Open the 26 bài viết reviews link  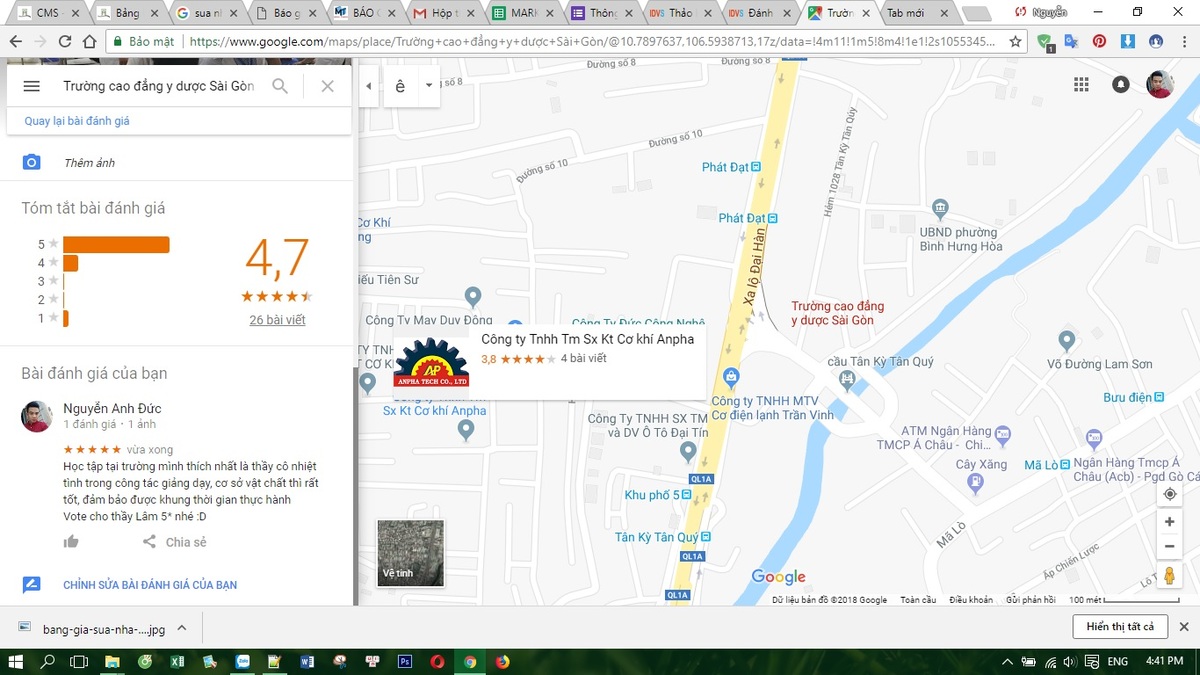point(277,320)
